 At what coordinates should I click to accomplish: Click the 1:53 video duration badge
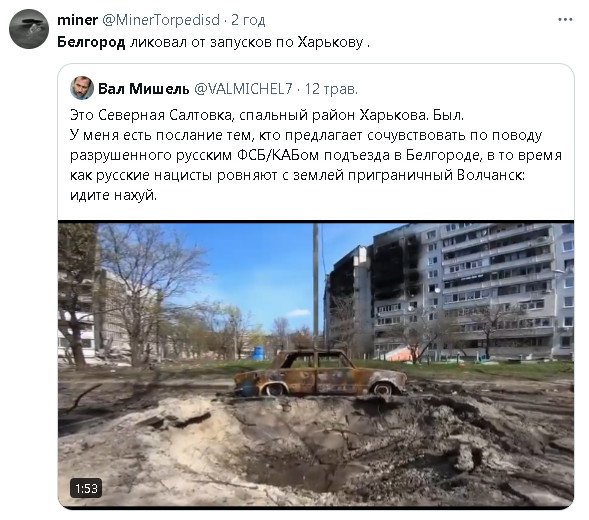pos(86,488)
